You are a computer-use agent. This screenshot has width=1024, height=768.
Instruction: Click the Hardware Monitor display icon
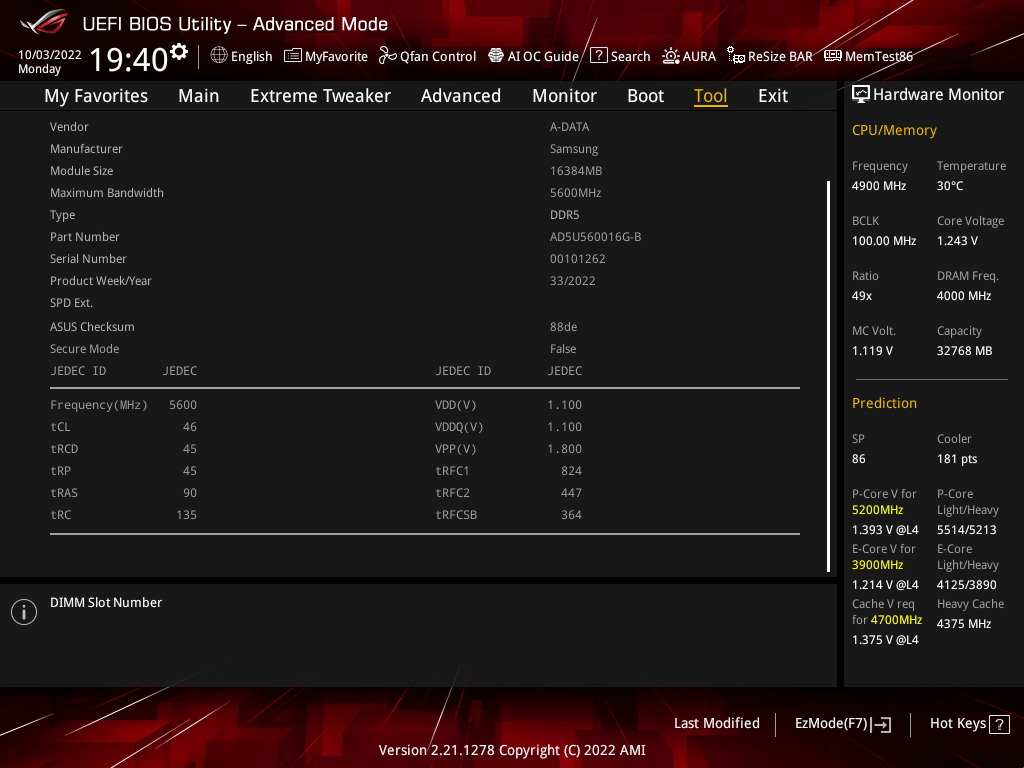(861, 95)
